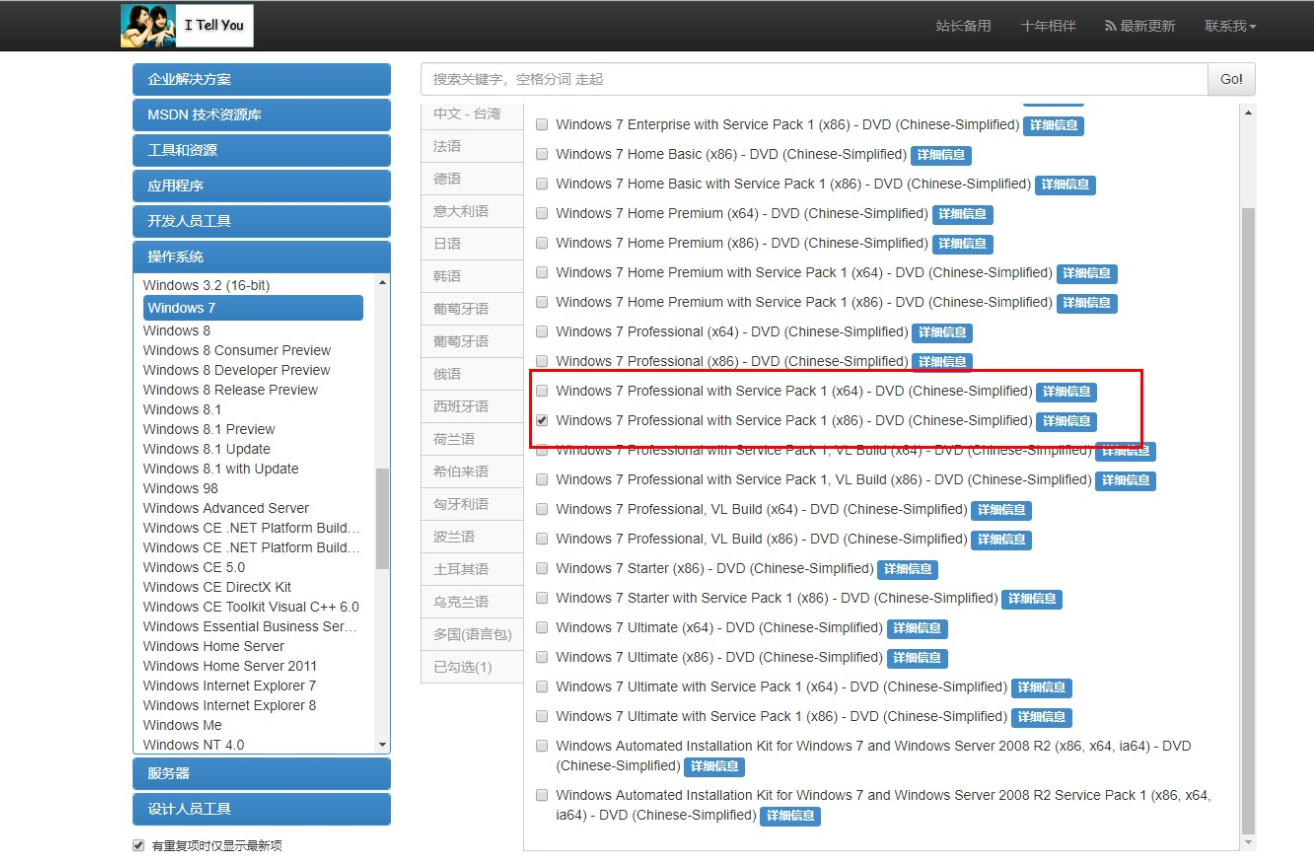
Task: Expand the 应用程序 panel
Action: 262,186
